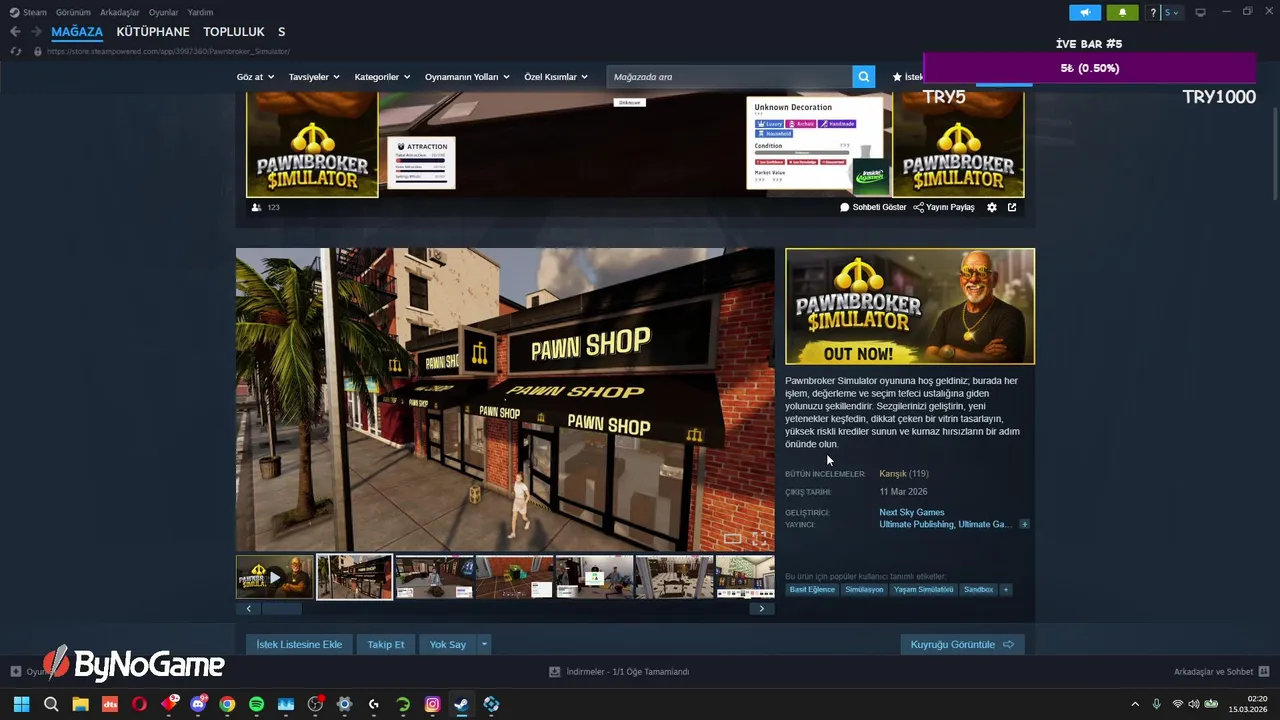Open Opera browser from taskbar
Image resolution: width=1280 pixels, height=720 pixels.
139,704
